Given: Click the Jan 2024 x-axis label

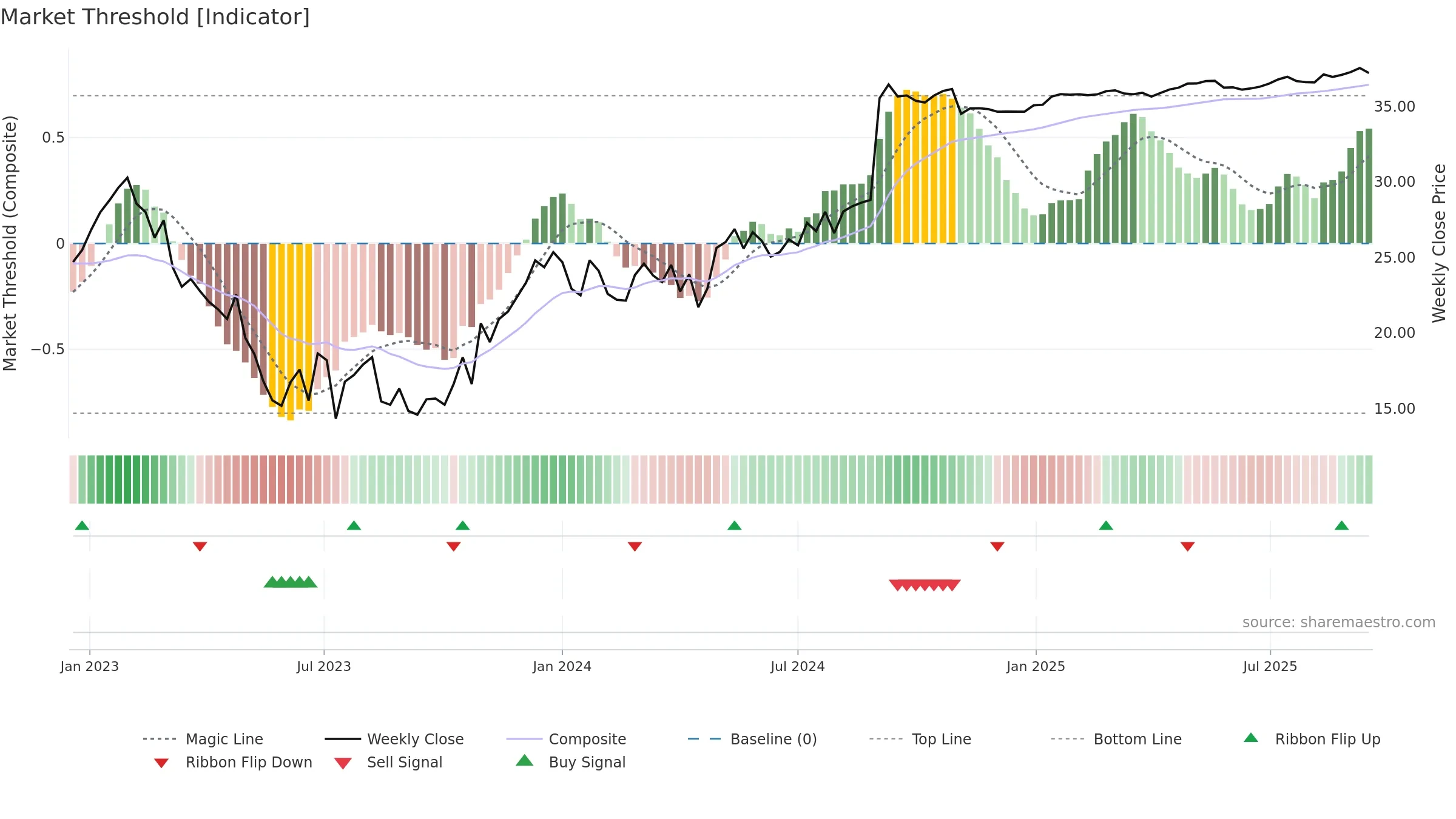Looking at the screenshot, I should click(x=562, y=666).
